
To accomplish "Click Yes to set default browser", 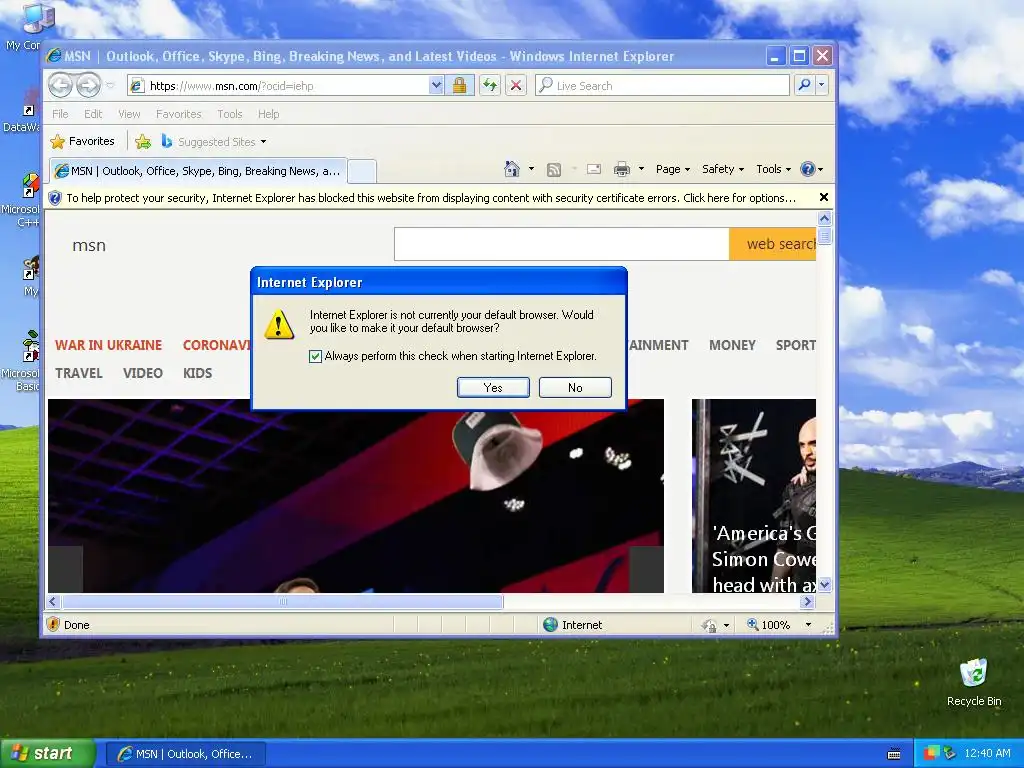I will [x=493, y=387].
